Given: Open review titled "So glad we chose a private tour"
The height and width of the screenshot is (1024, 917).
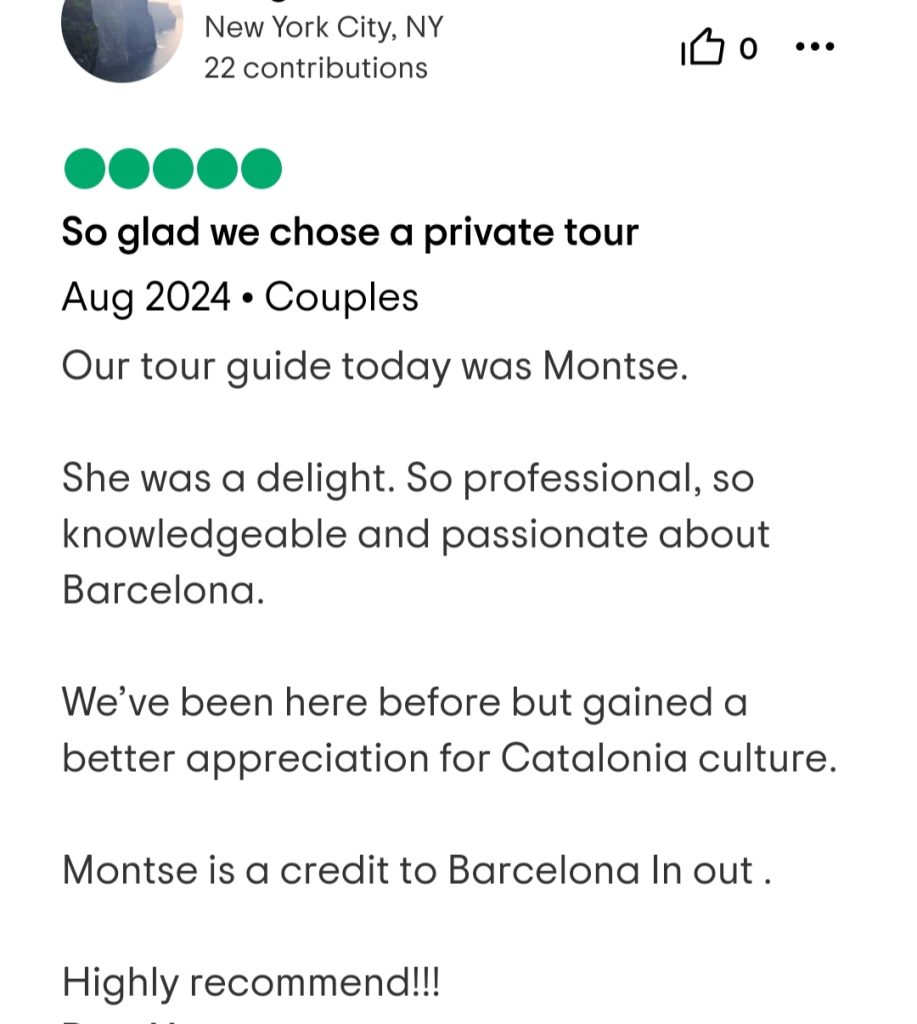Looking at the screenshot, I should tap(350, 233).
